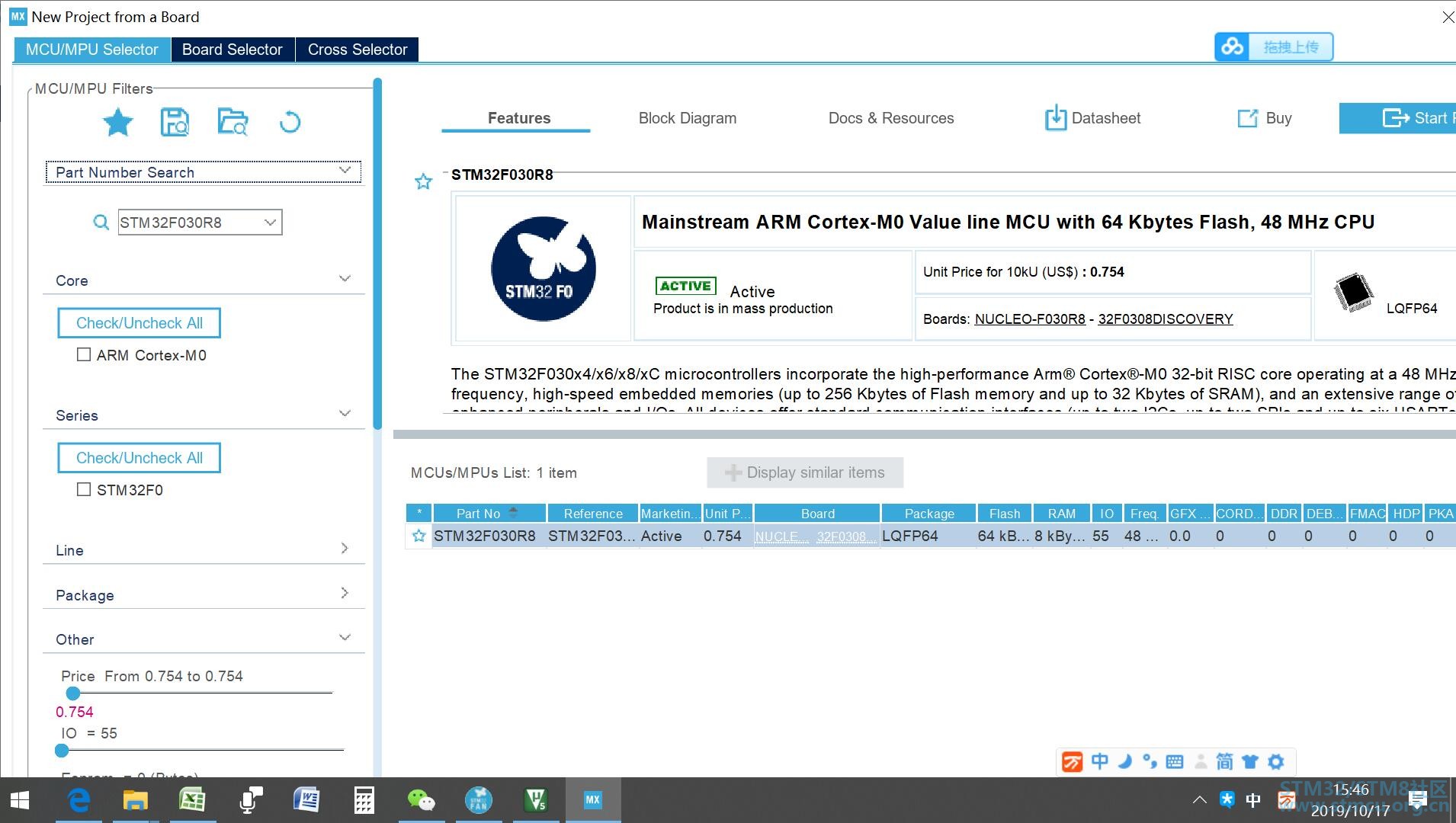Click the IME moon half-width icon
The width and height of the screenshot is (1456, 823).
[1124, 761]
